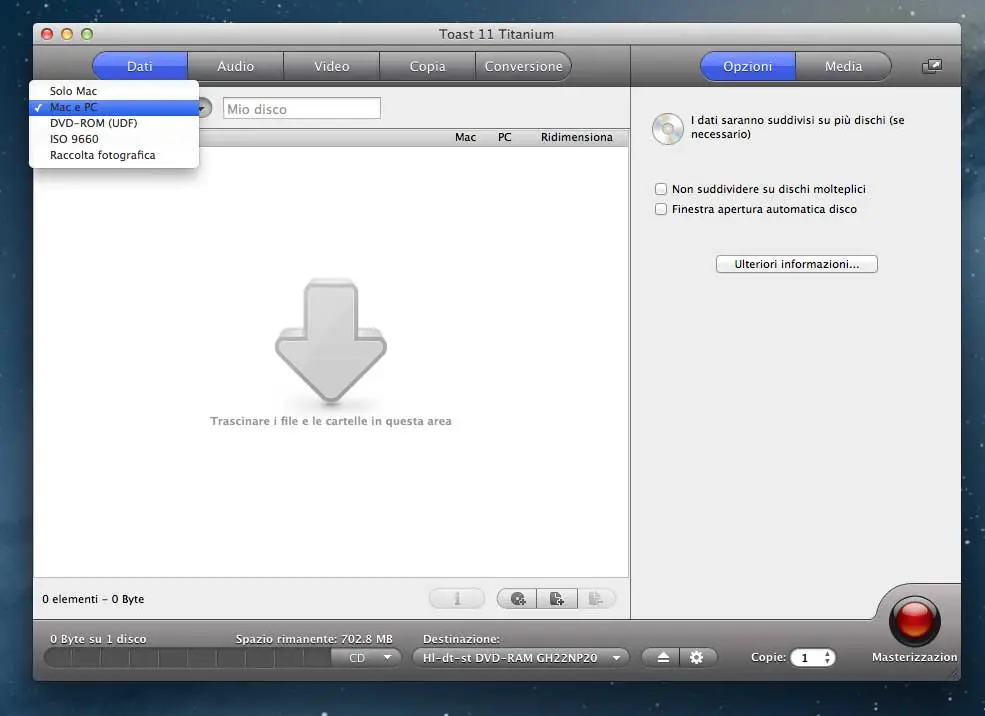
Task: Check Finestra apertura automatica disco
Action: tap(661, 209)
